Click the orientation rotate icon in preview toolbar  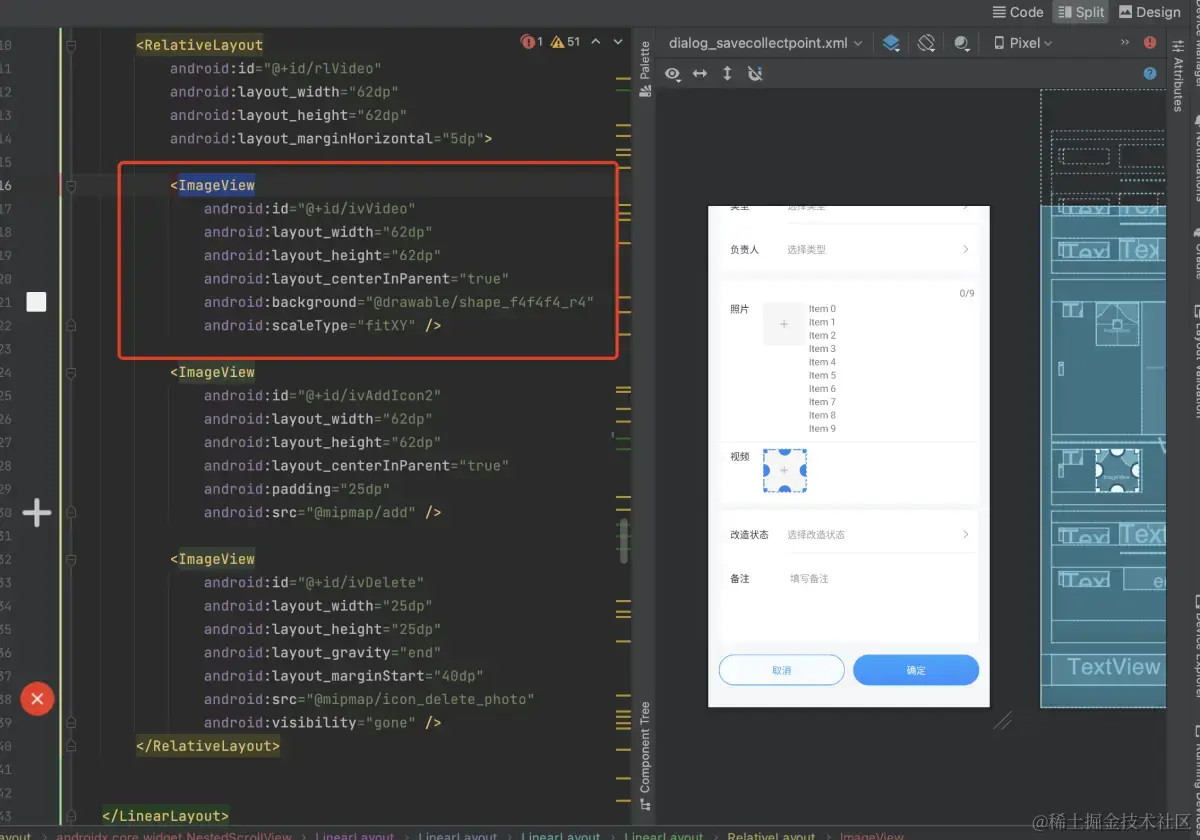tap(927, 43)
